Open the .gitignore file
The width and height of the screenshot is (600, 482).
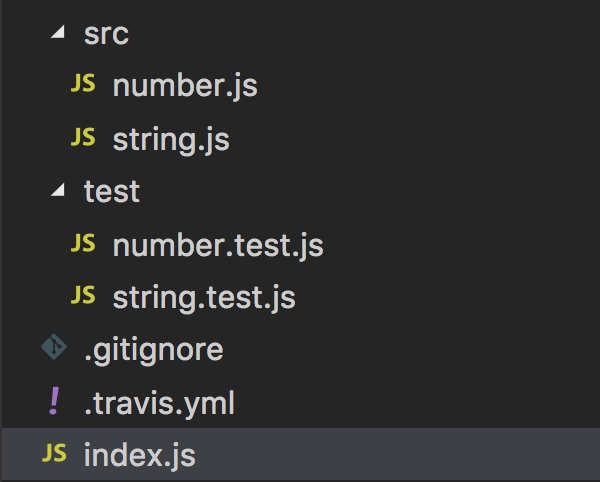pos(154,350)
